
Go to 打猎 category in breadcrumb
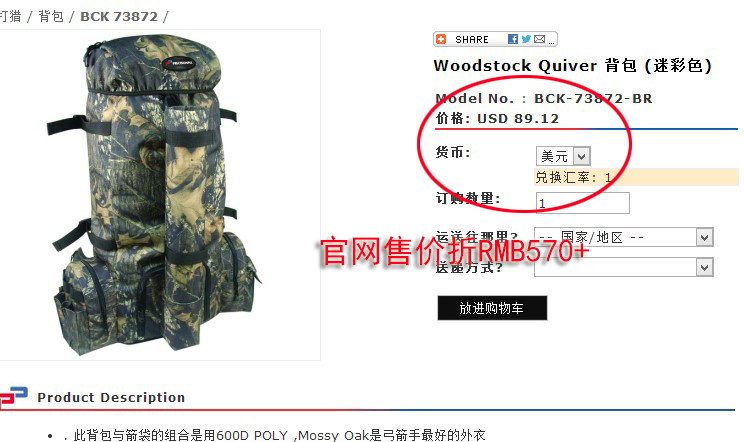(x=10, y=16)
